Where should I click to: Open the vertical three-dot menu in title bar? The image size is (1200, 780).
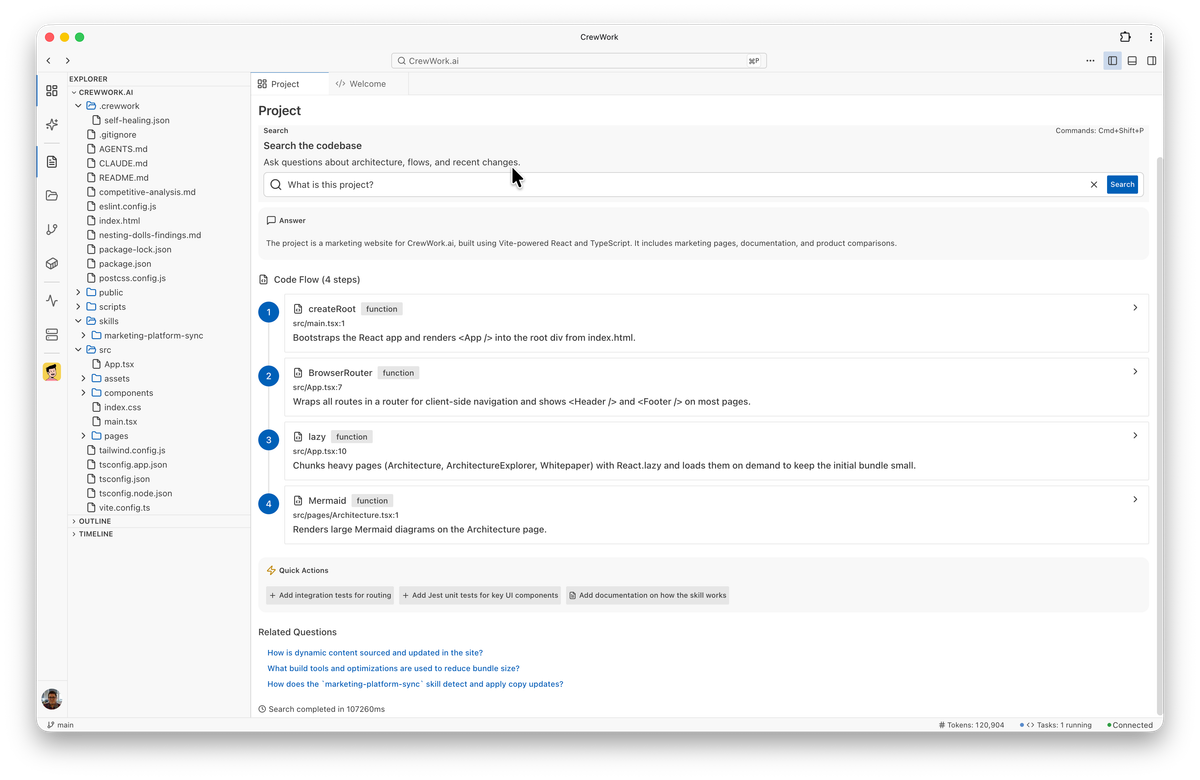coord(1152,37)
